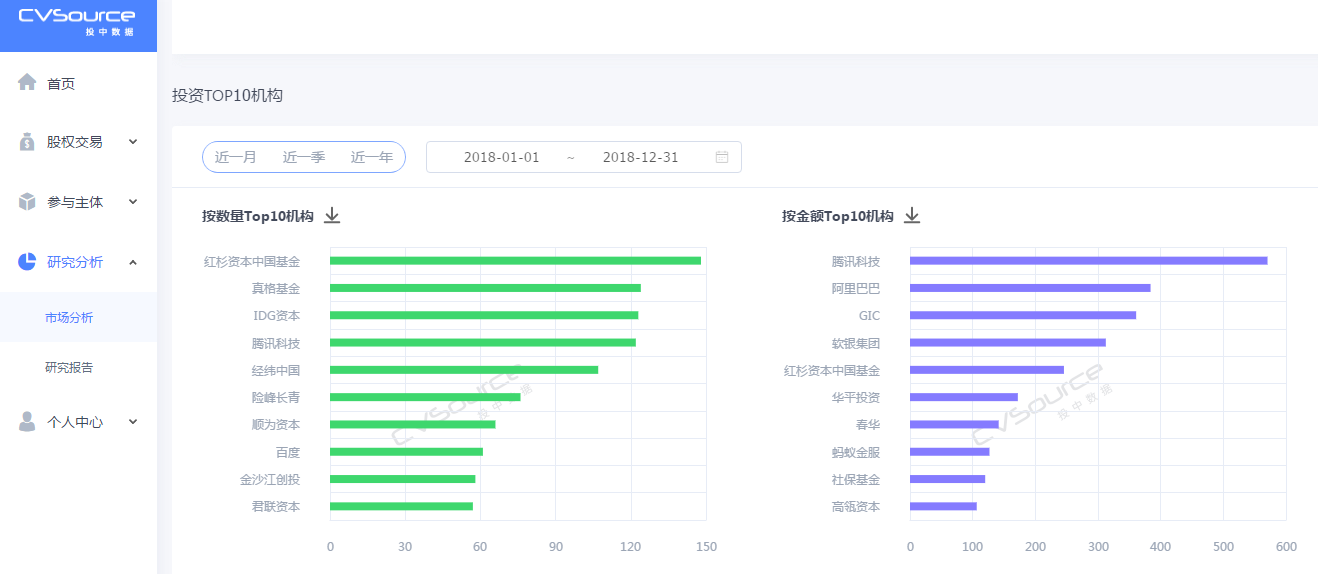Click the CVSource logo
Screen dimensions: 1318x574
coord(77,21)
